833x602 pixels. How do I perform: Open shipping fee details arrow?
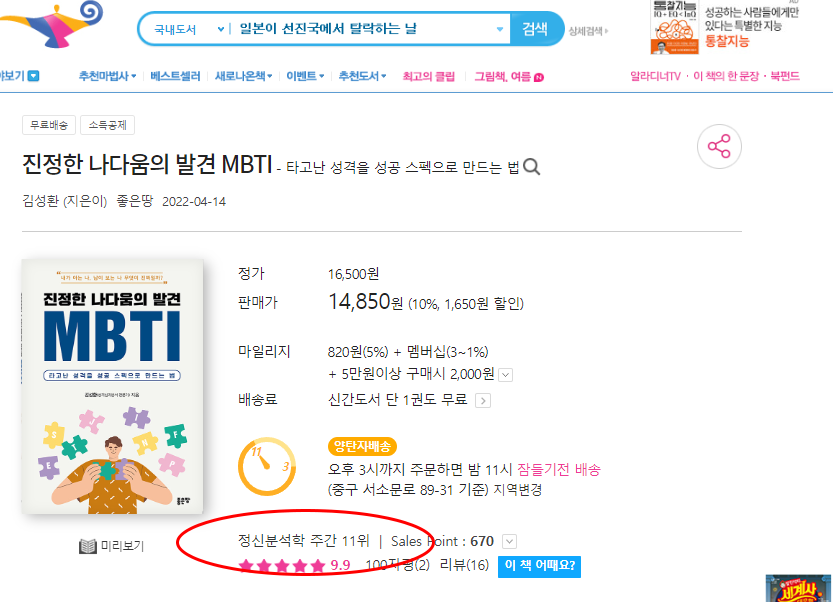point(482,400)
